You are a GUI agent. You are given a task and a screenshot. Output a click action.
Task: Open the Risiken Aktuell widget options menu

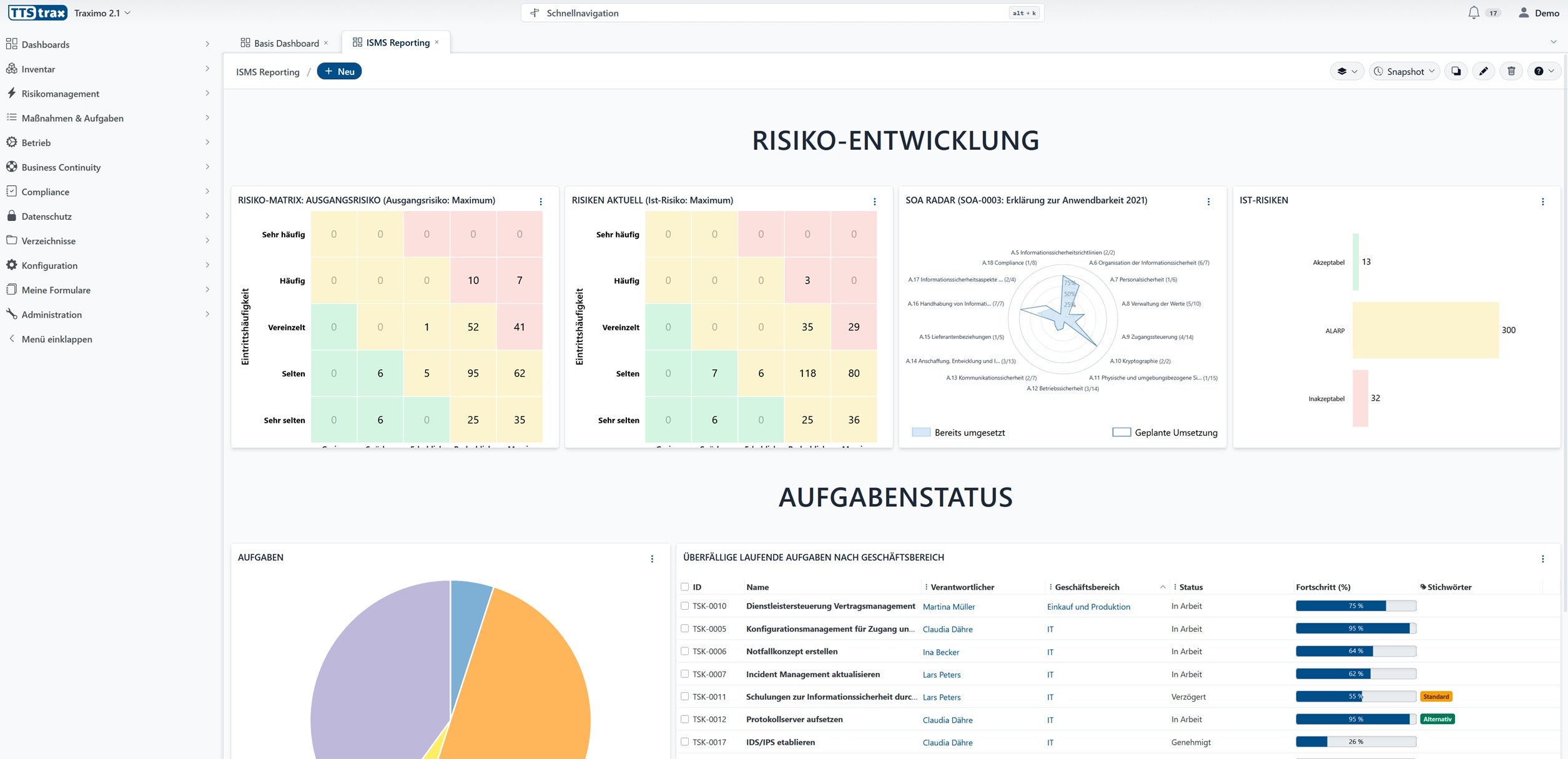874,201
